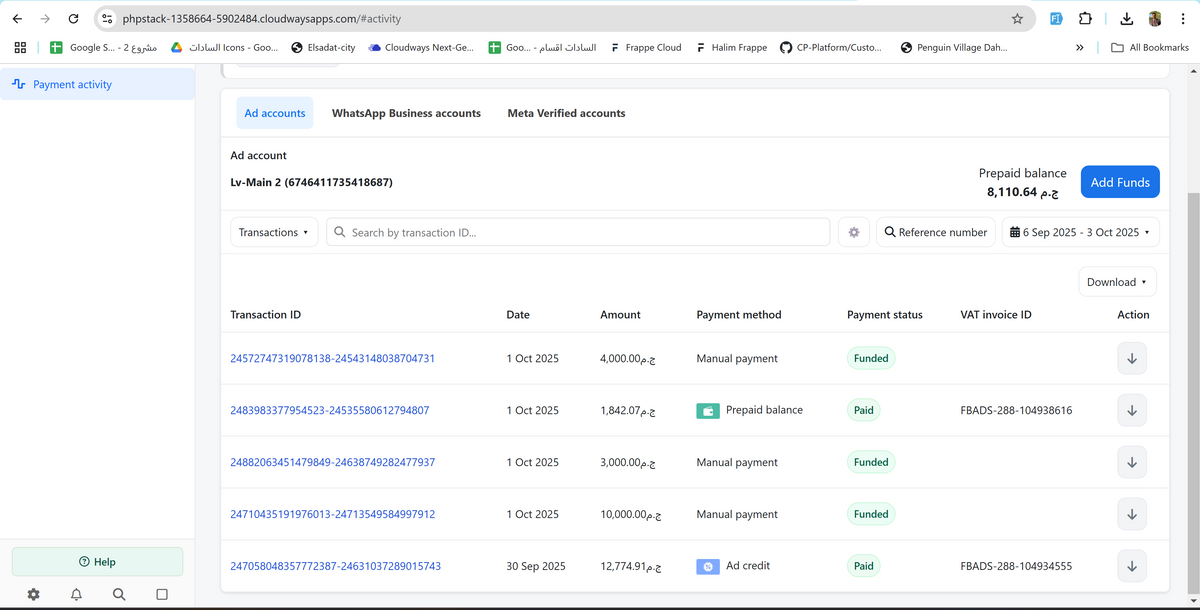
Task: Switch to the Meta Verified accounts tab
Action: pos(566,113)
